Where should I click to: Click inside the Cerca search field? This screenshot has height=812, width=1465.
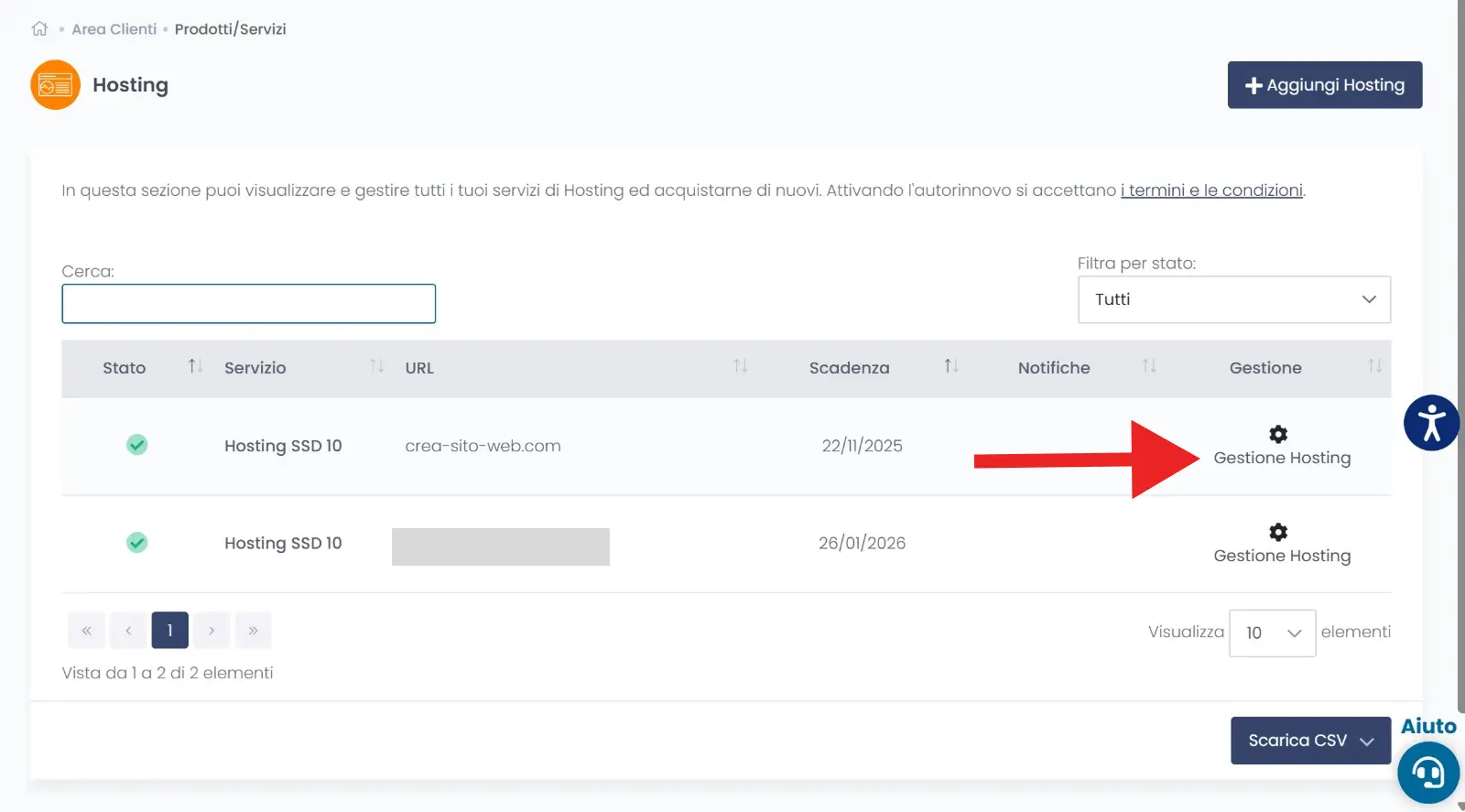coord(248,304)
